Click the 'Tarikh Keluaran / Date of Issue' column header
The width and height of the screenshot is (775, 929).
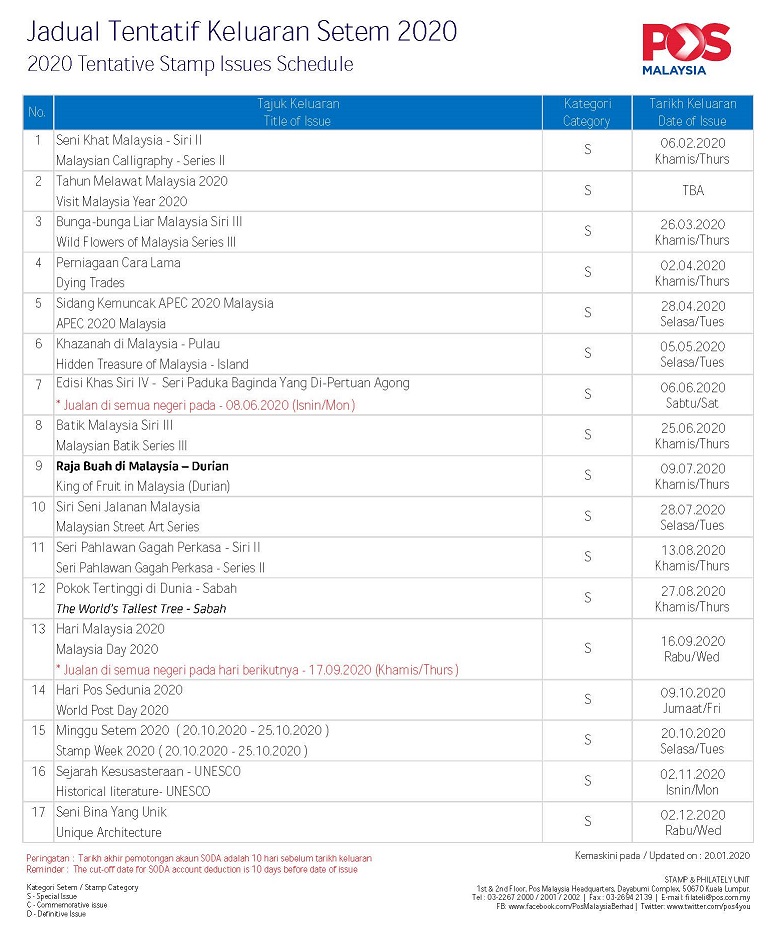pos(692,112)
